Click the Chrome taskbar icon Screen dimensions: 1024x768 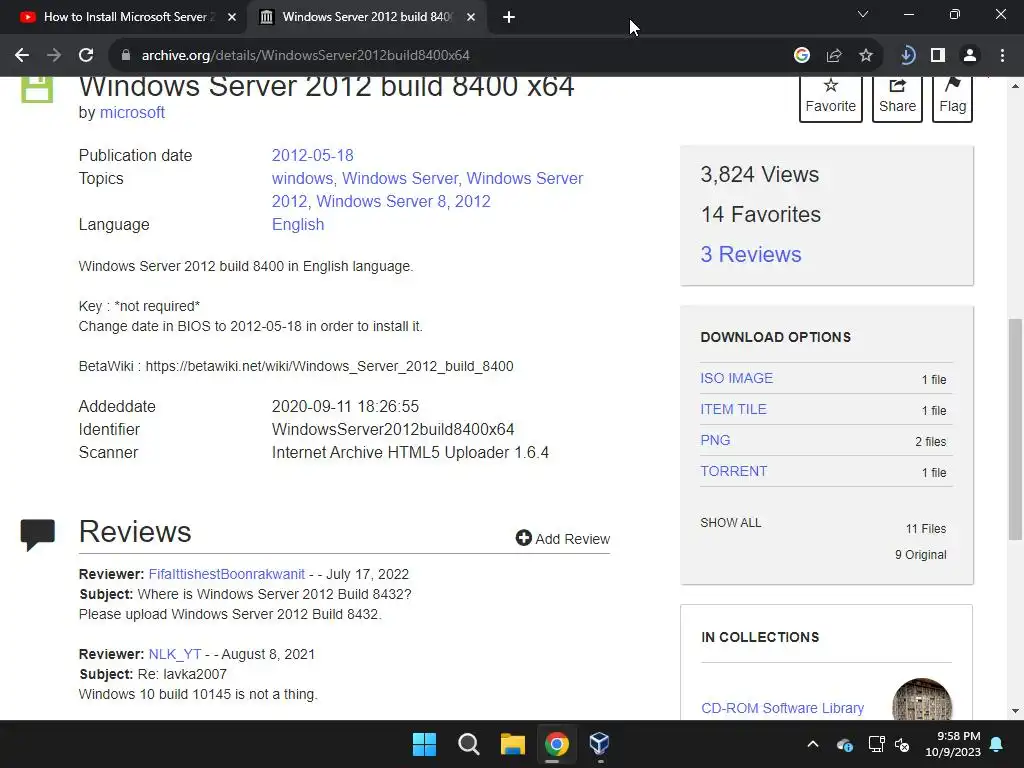coord(557,744)
